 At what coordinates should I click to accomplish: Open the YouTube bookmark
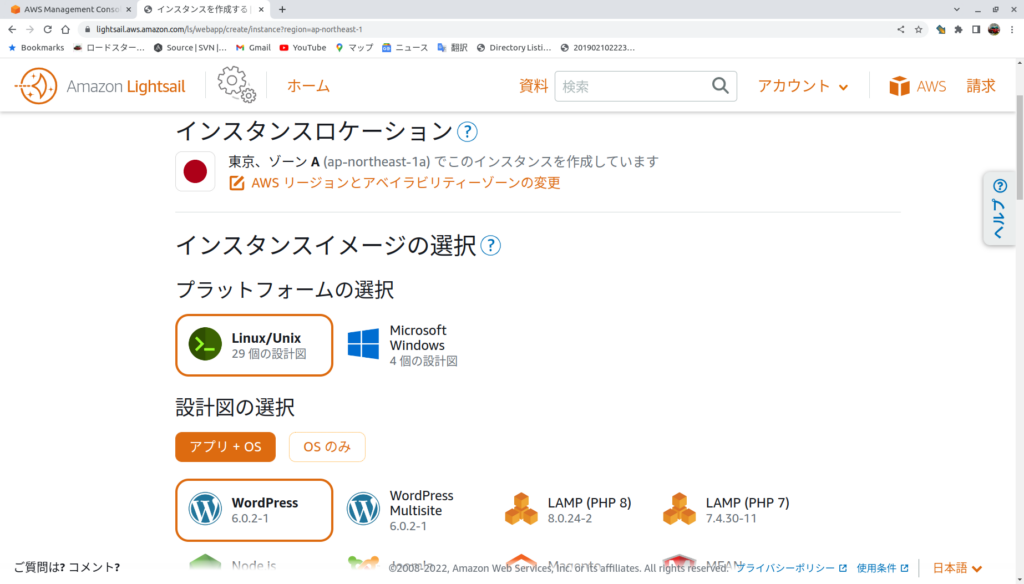tap(303, 48)
